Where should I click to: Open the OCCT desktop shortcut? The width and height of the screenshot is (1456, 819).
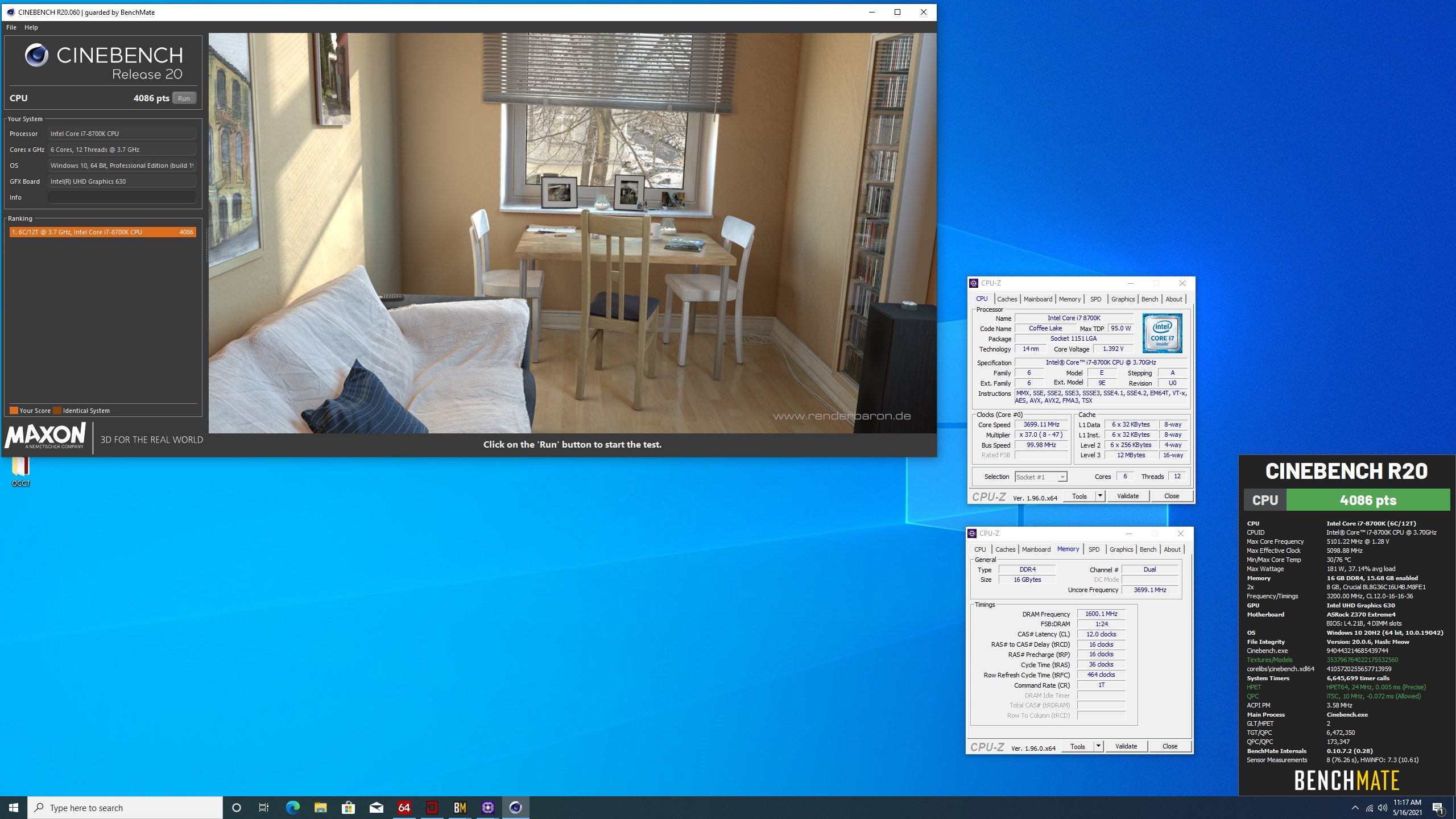click(20, 471)
